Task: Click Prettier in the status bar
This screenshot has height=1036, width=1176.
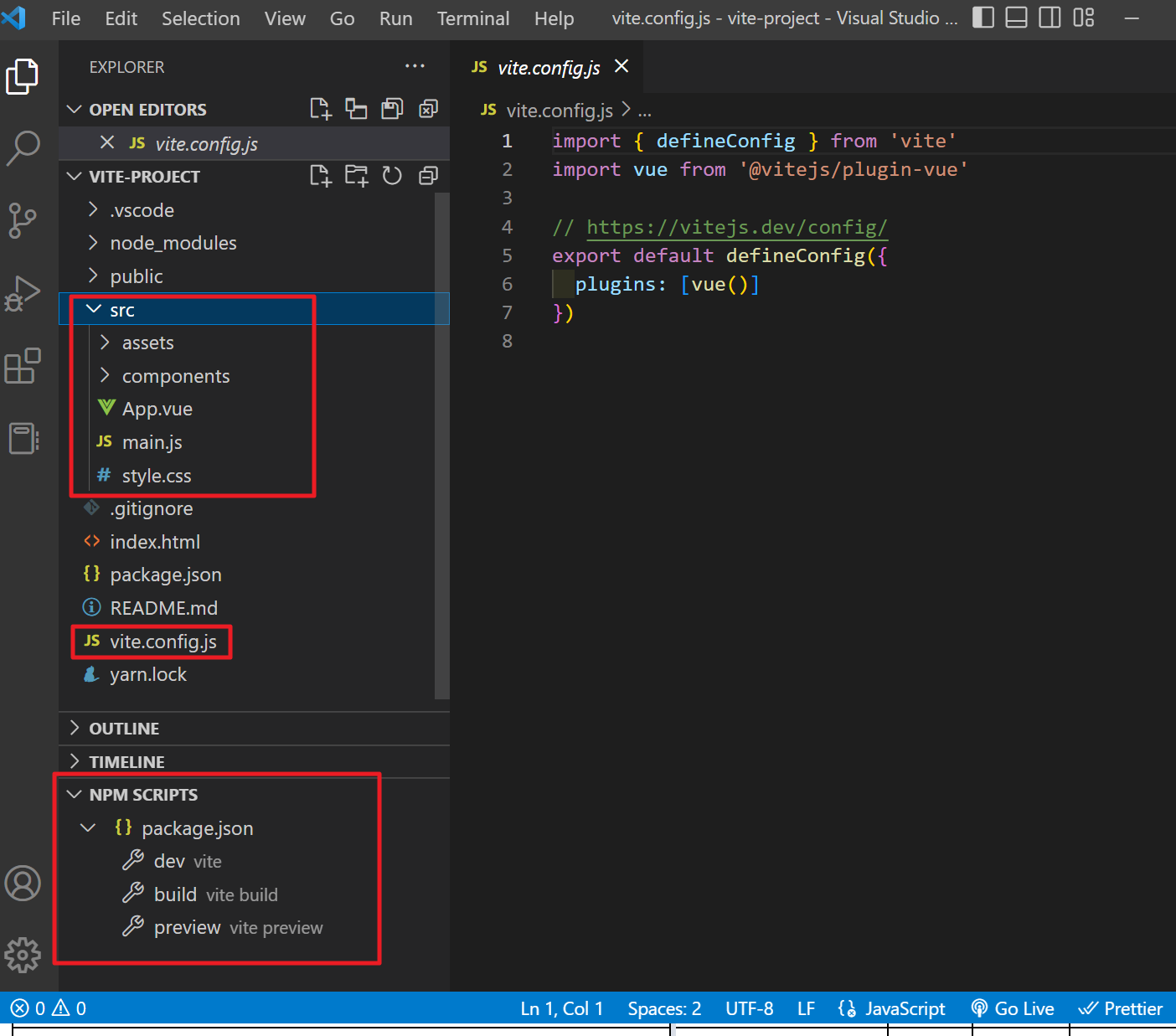Action: point(1121,1008)
